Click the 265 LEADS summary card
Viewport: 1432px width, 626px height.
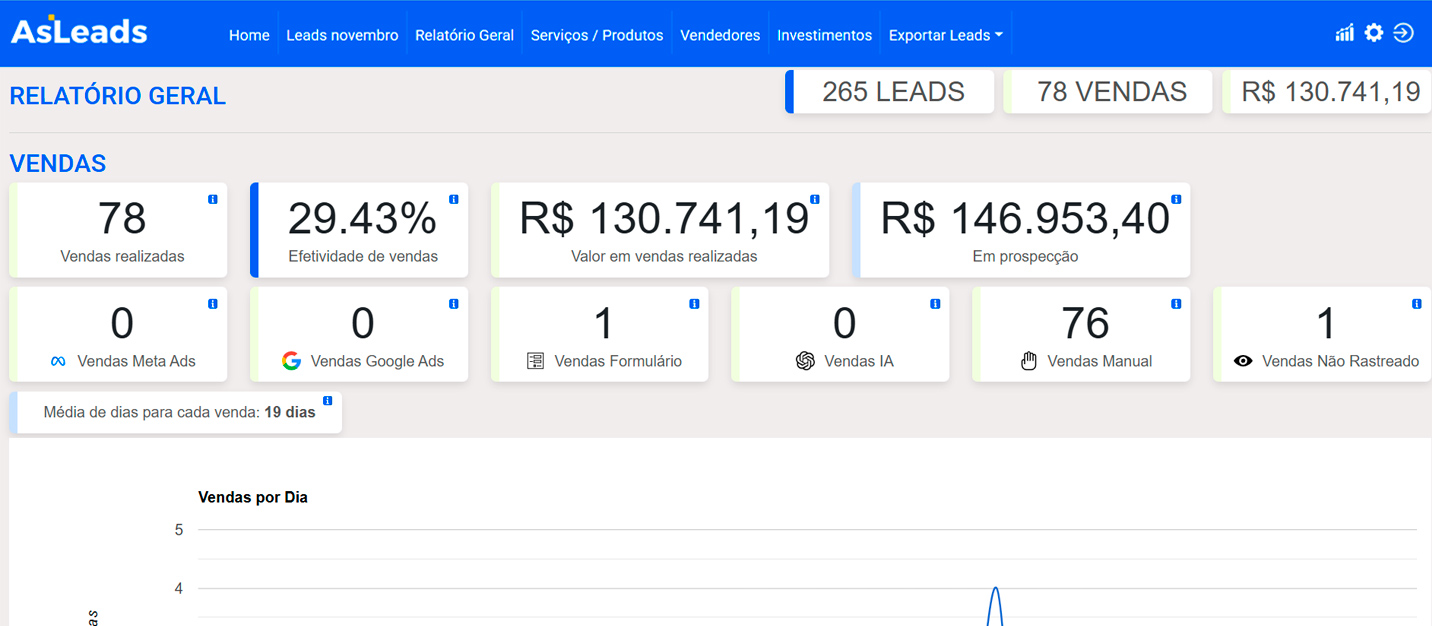892,92
